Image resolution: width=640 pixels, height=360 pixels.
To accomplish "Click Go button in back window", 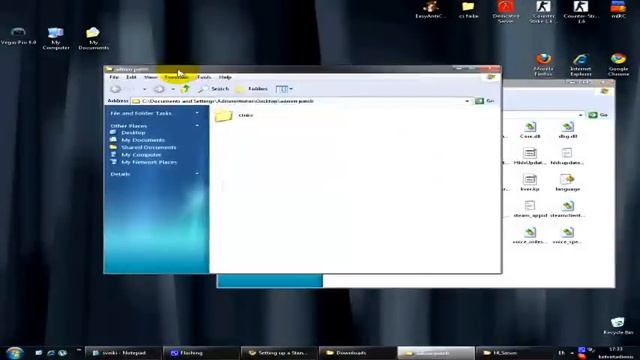I will 598,115.
